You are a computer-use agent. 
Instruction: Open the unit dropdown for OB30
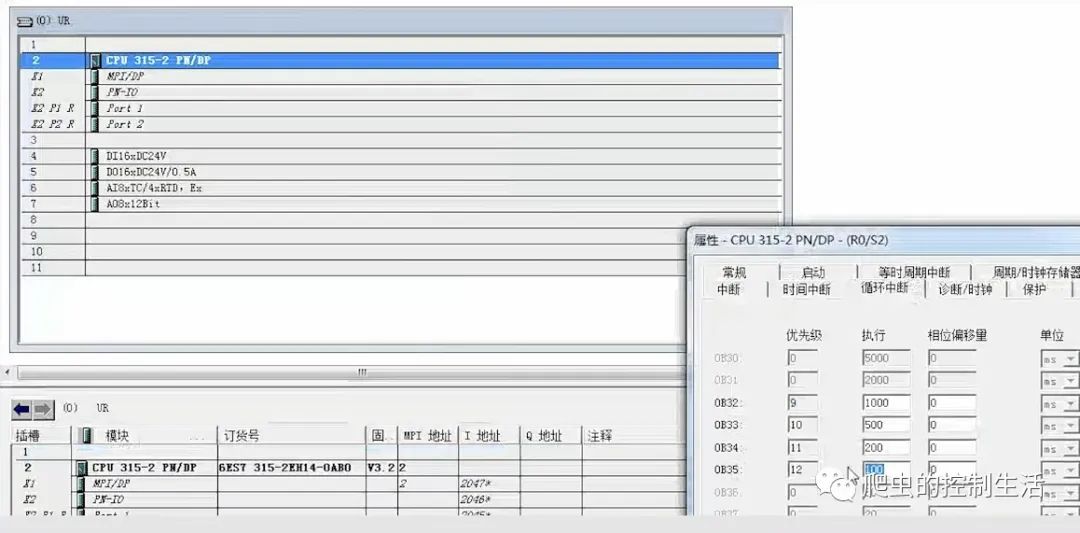click(1070, 359)
